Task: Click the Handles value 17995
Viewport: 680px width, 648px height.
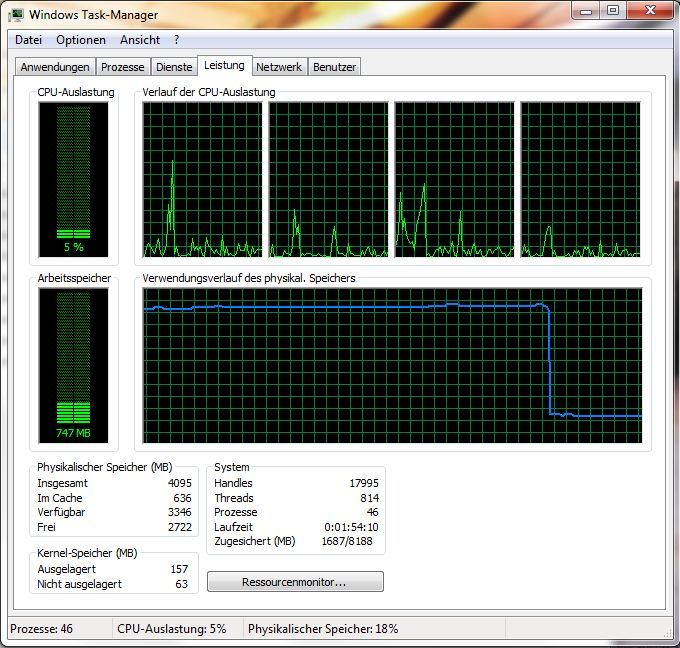Action: coord(364,483)
